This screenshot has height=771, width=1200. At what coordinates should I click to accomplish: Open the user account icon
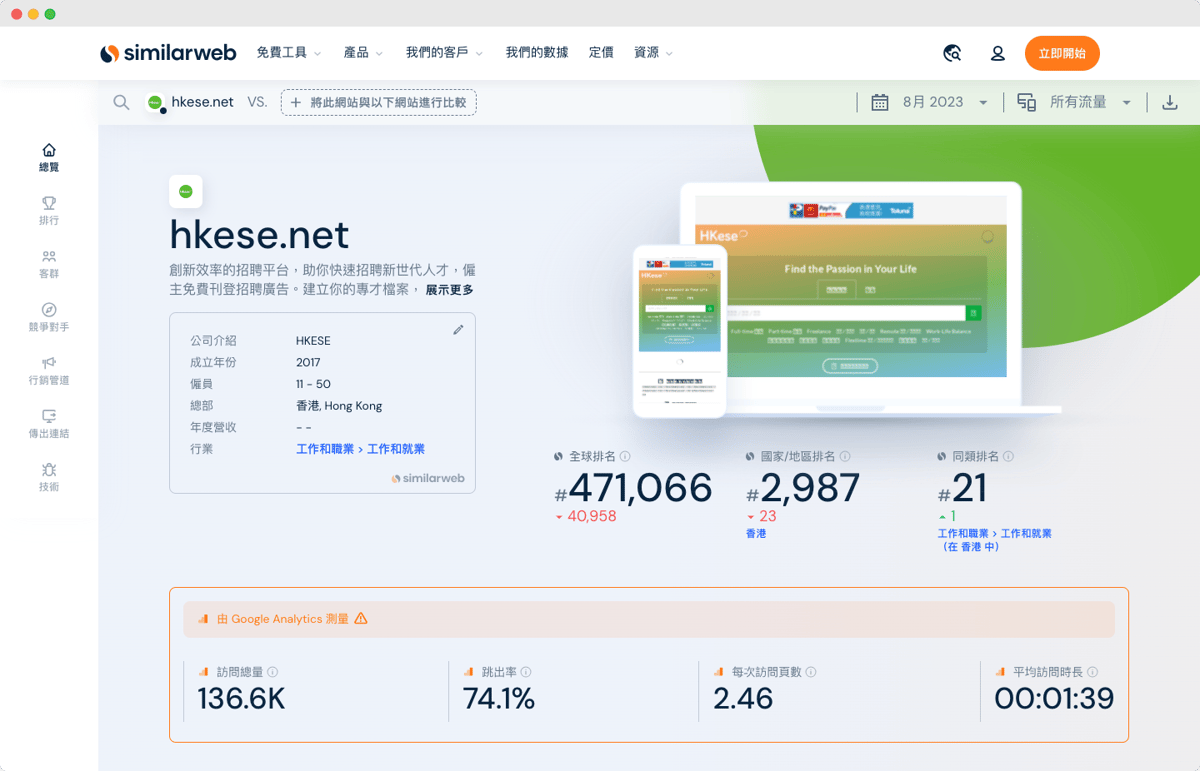pos(997,53)
